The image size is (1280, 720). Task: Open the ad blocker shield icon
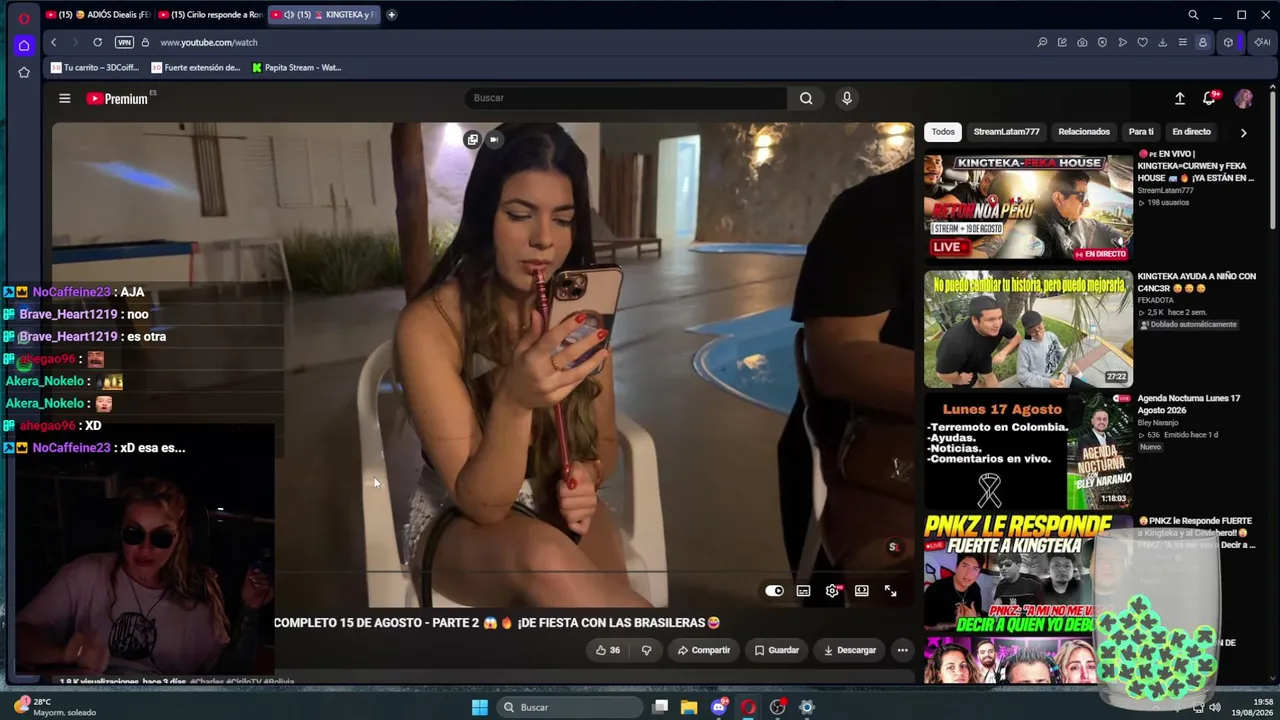[1102, 42]
